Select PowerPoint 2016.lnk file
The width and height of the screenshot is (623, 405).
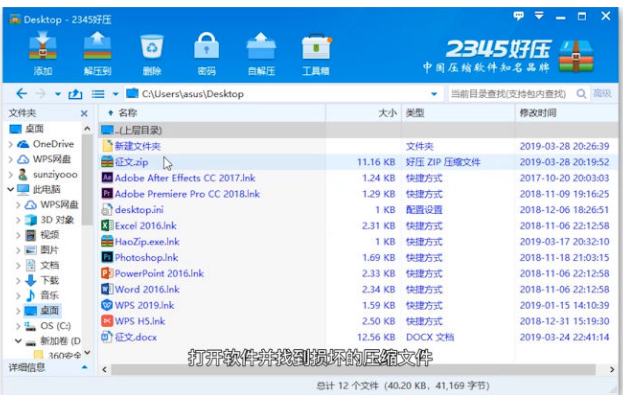pyautogui.click(x=358, y=273)
